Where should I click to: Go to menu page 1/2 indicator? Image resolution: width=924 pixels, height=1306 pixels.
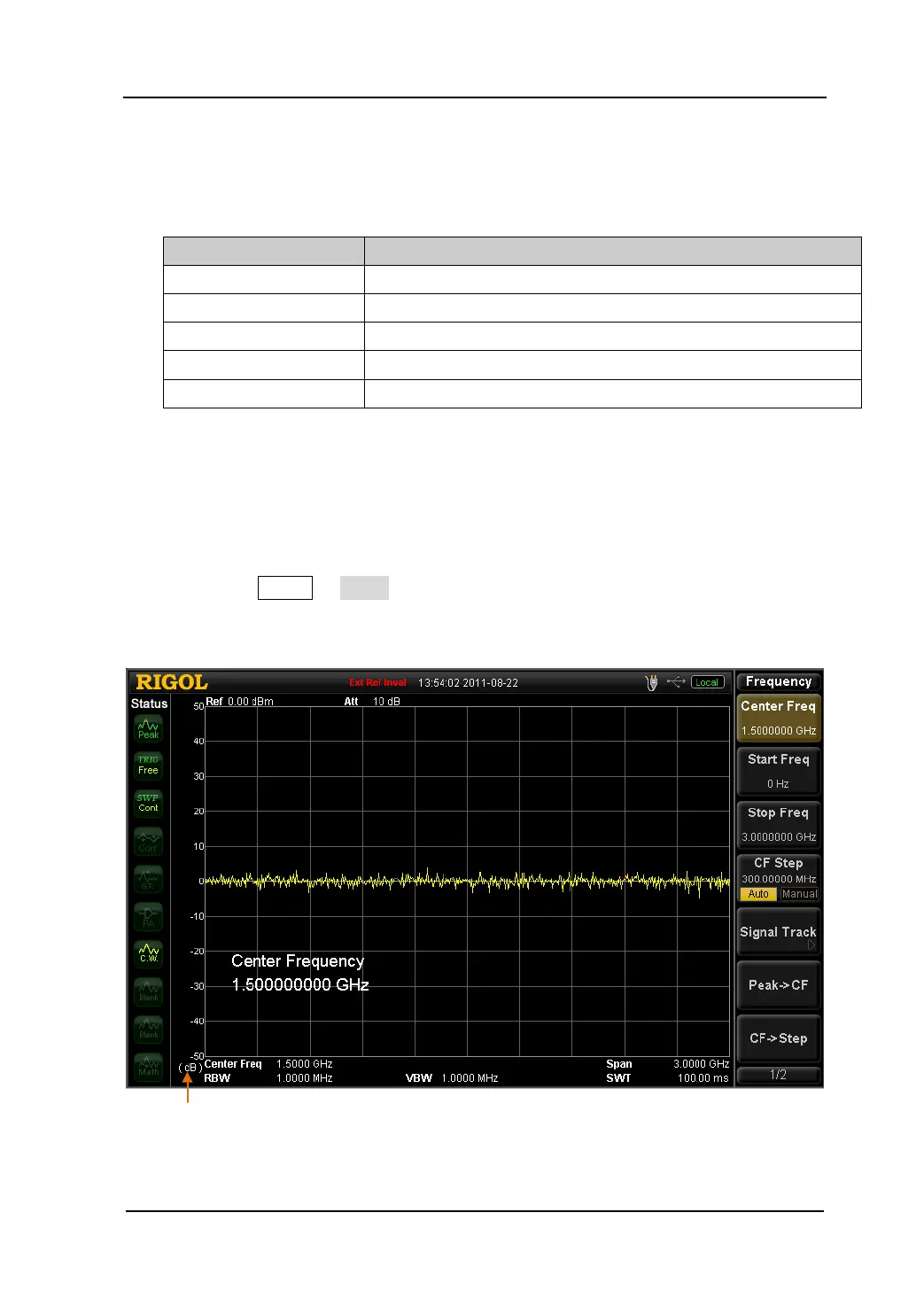click(779, 1075)
